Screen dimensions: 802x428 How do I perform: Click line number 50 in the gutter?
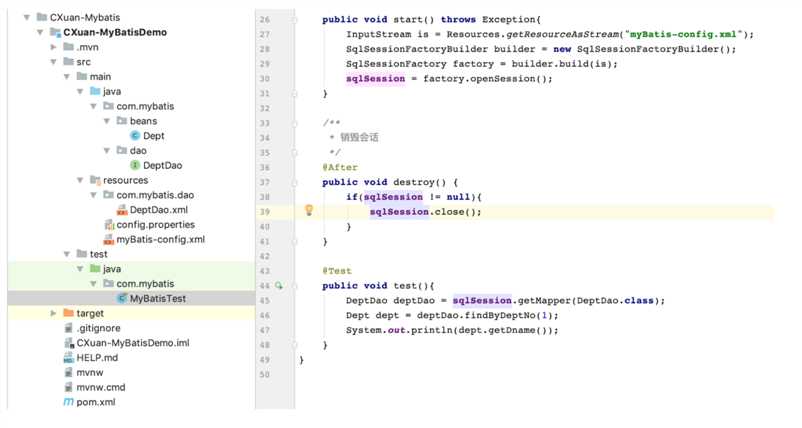click(x=264, y=374)
